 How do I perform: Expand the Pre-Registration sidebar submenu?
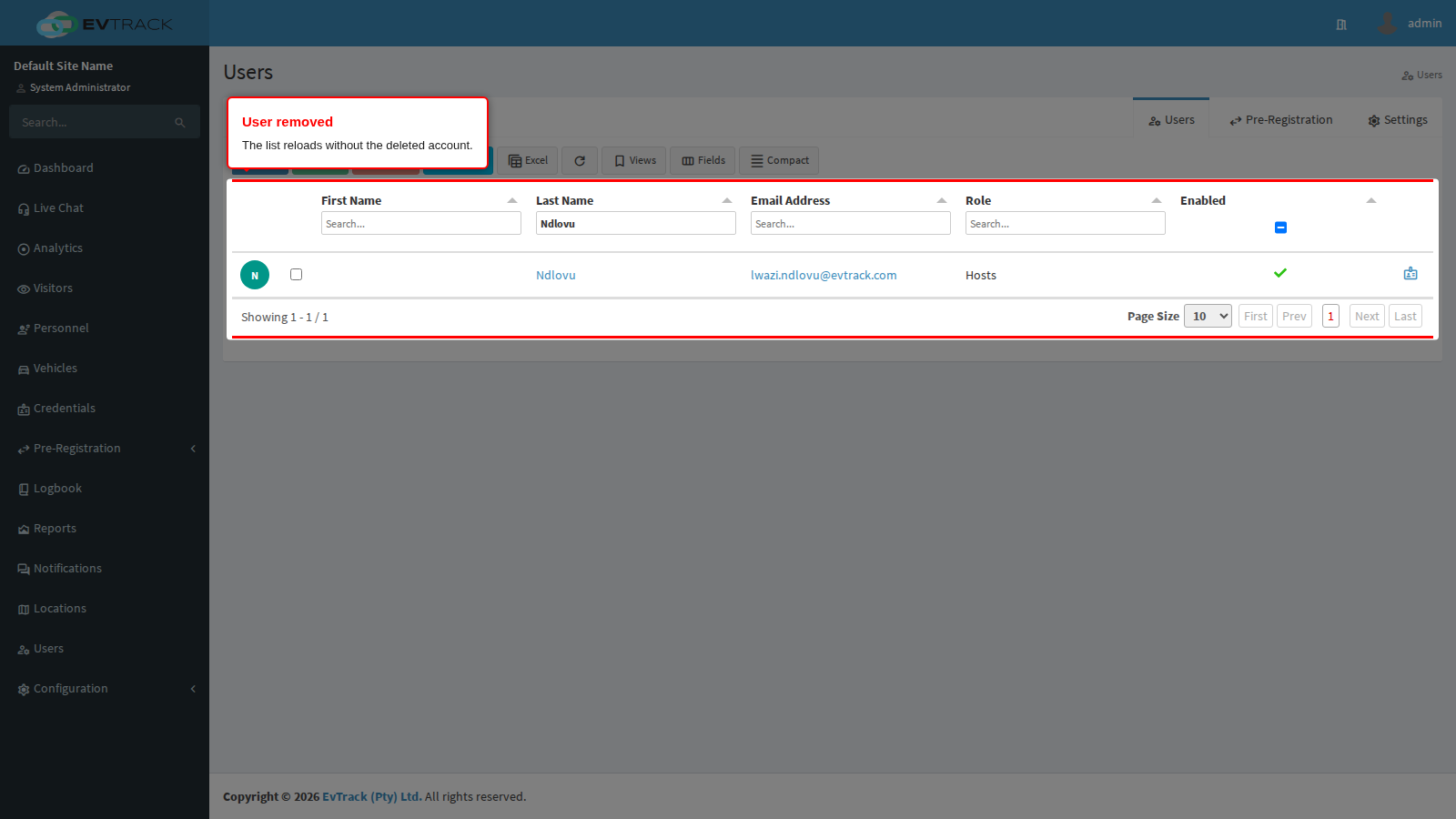[105, 449]
